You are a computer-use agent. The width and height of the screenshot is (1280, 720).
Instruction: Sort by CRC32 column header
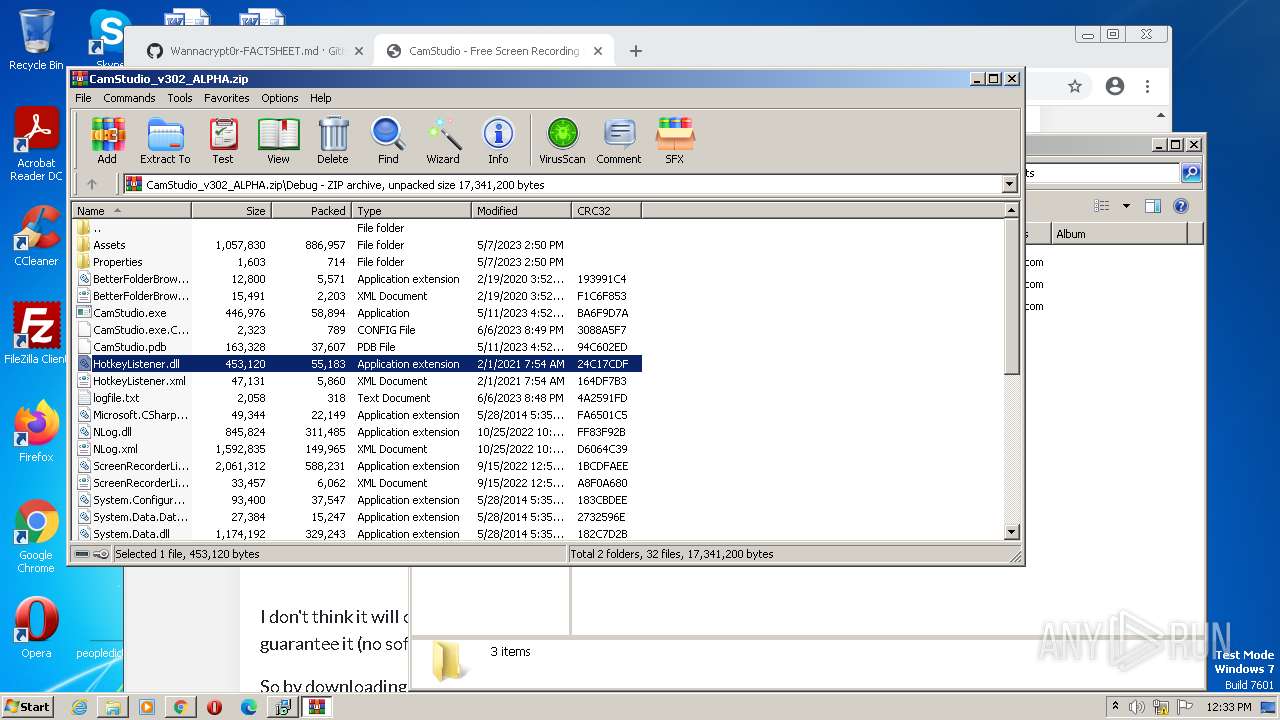coord(606,210)
